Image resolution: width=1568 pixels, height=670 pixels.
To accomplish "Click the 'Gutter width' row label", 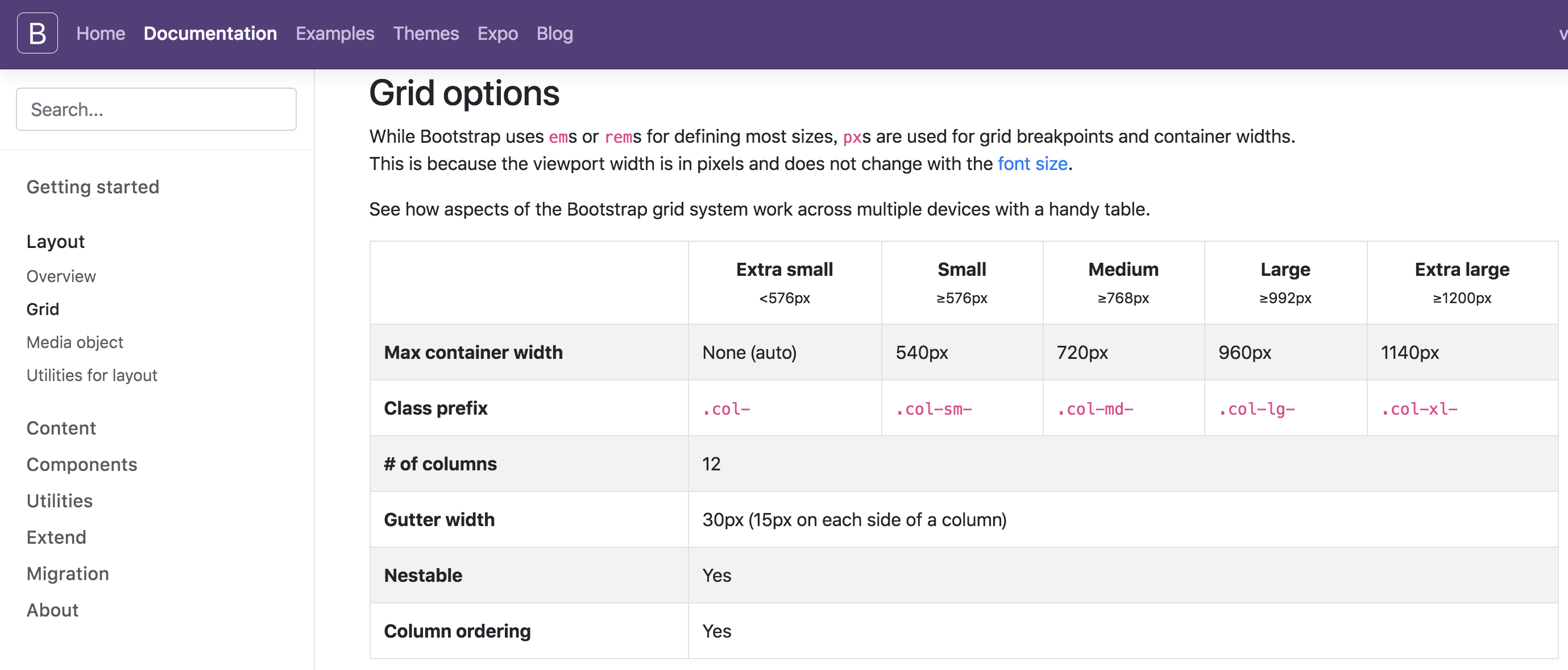I will click(x=439, y=519).
